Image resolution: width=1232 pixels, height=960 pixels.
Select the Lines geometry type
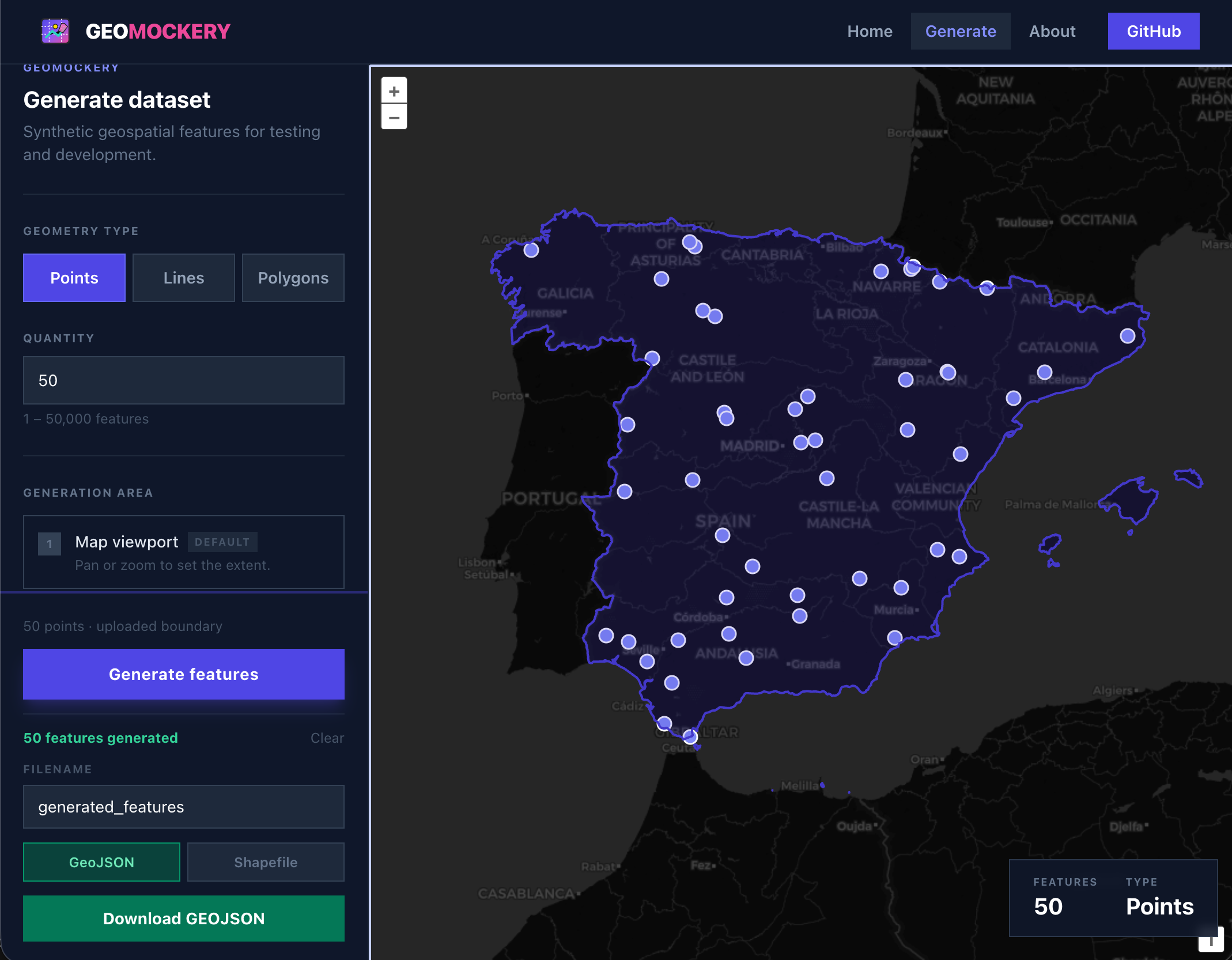[x=183, y=277]
